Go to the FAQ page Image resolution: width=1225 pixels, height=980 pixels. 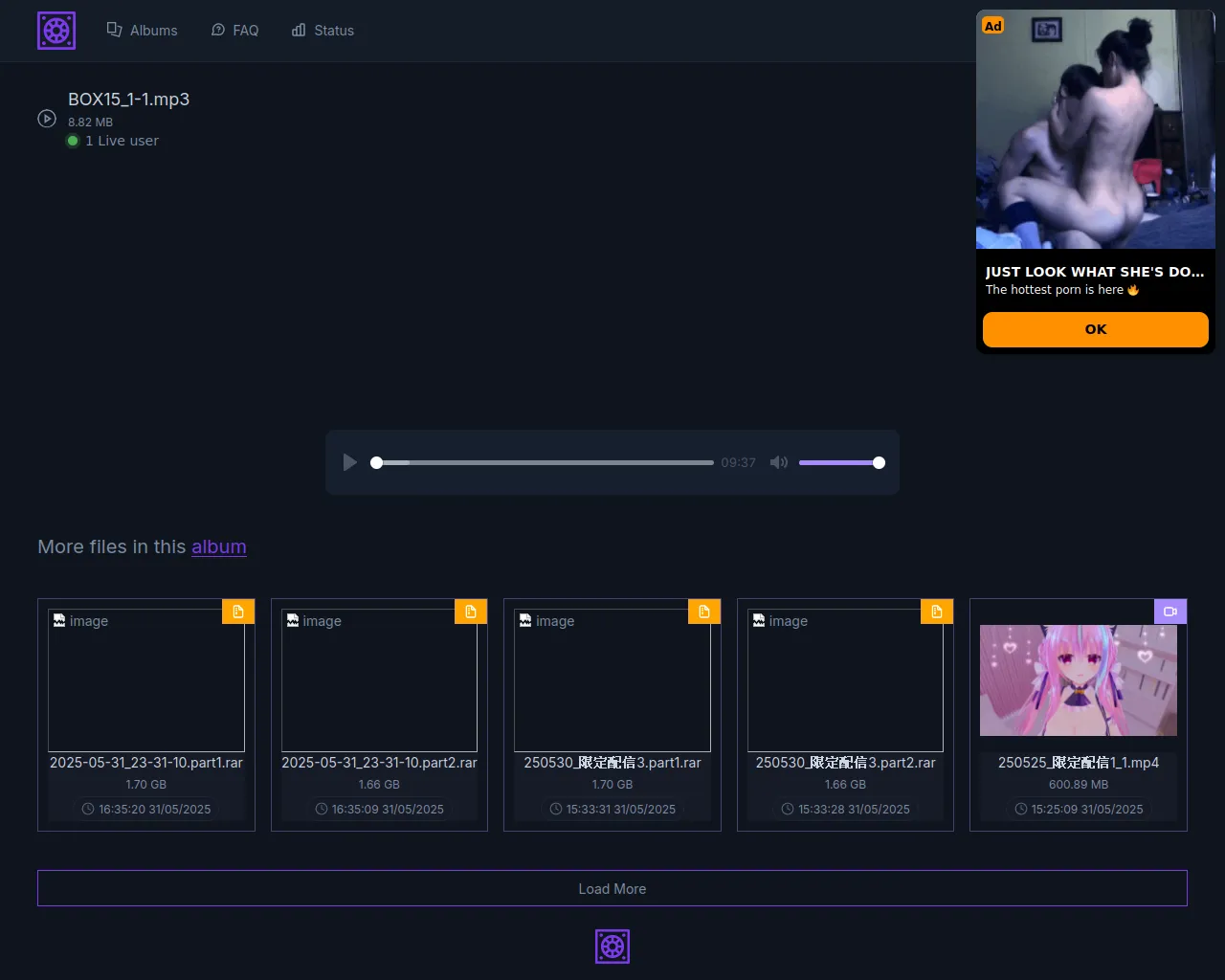(234, 31)
